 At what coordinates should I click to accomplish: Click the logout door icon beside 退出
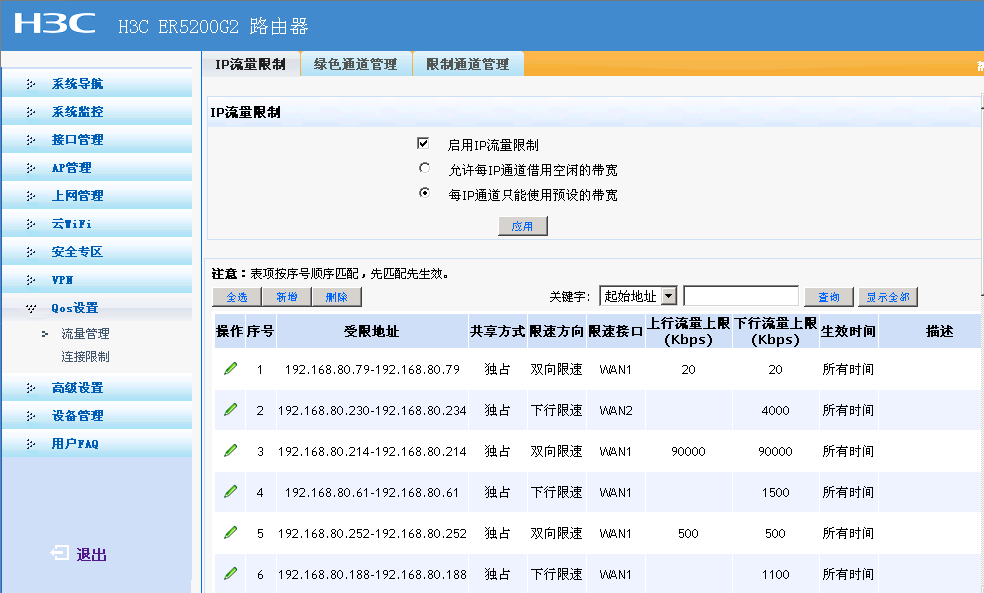point(60,553)
